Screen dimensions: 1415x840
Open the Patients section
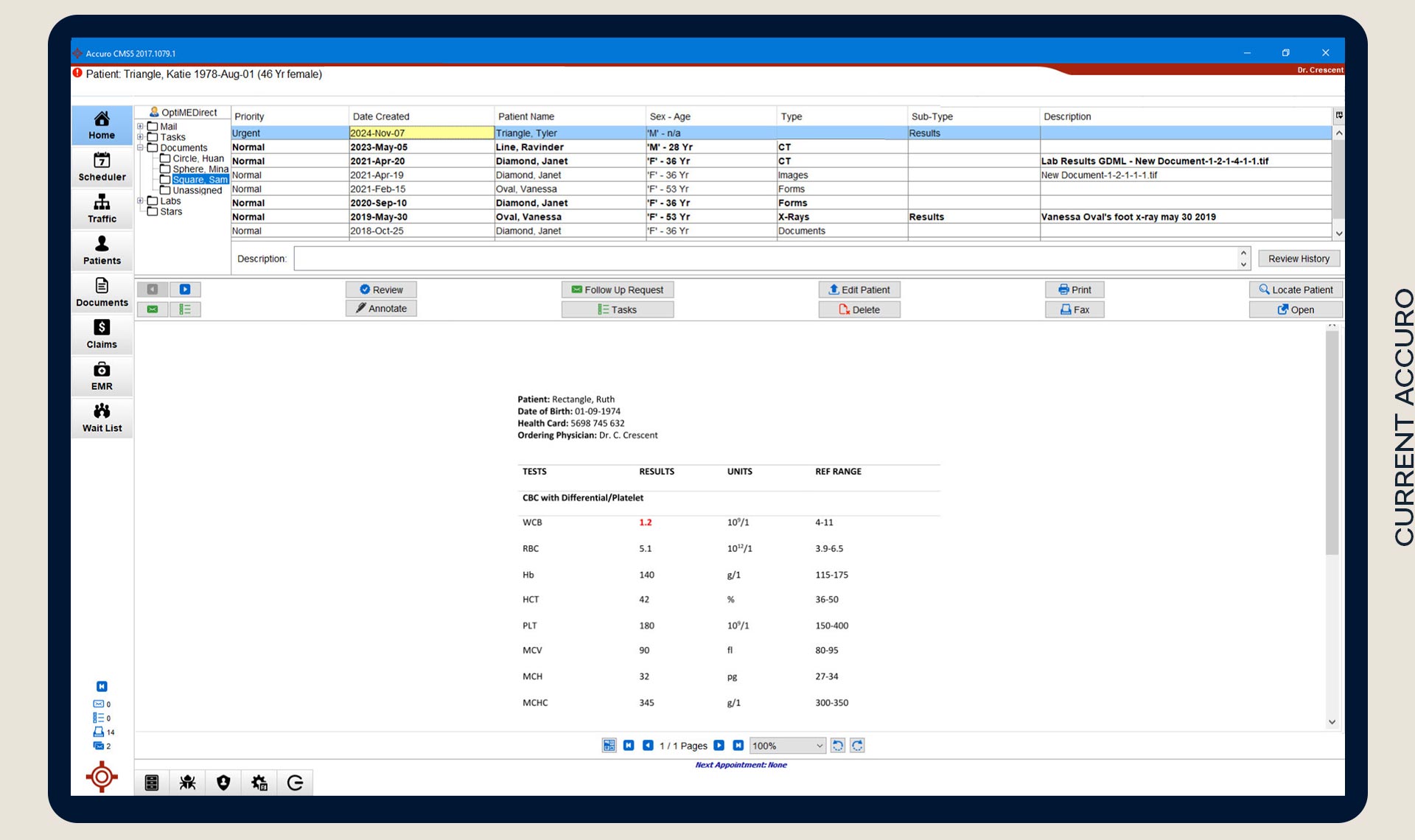point(102,251)
